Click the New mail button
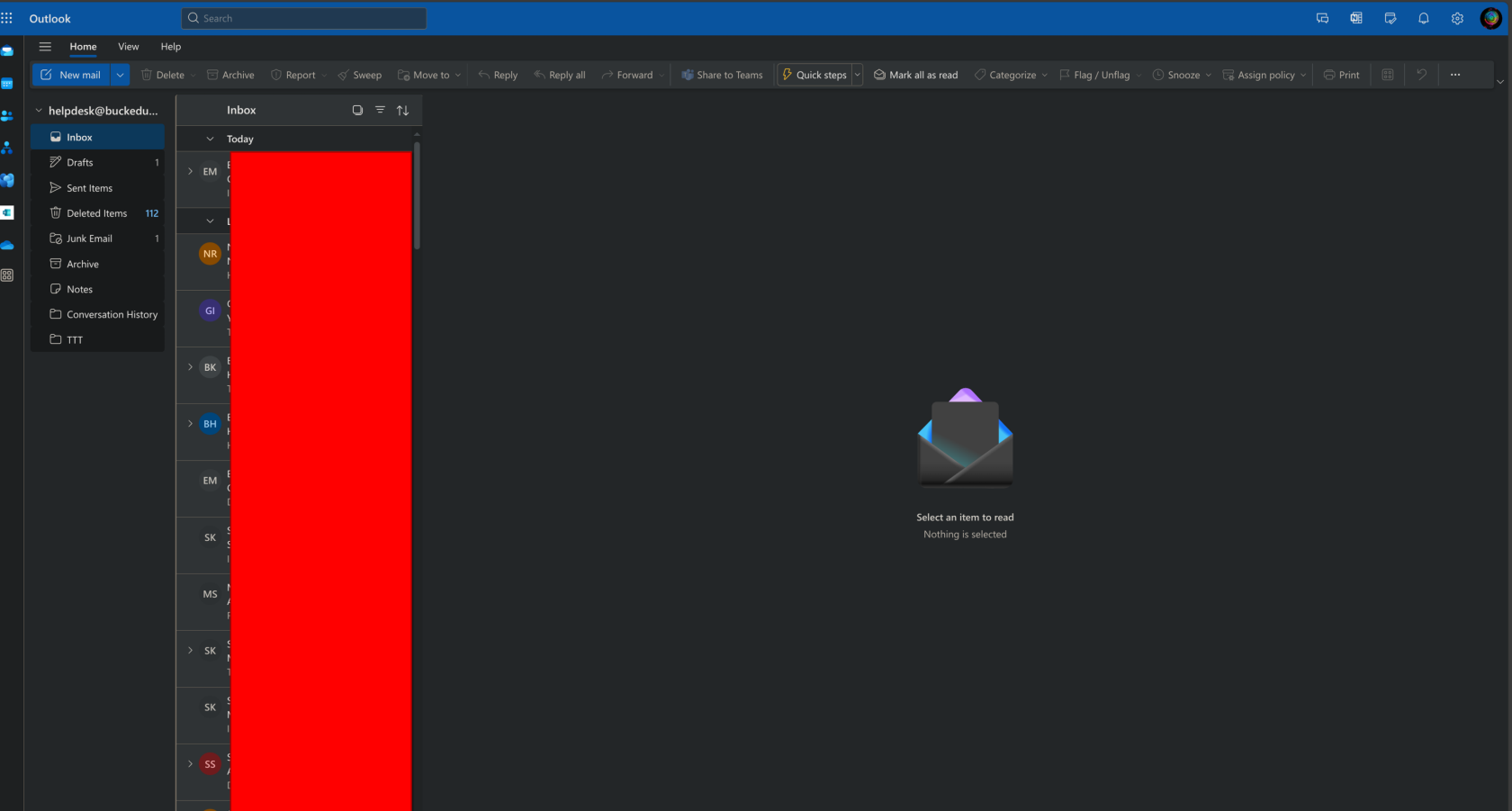Image resolution: width=1512 pixels, height=811 pixels. (71, 75)
